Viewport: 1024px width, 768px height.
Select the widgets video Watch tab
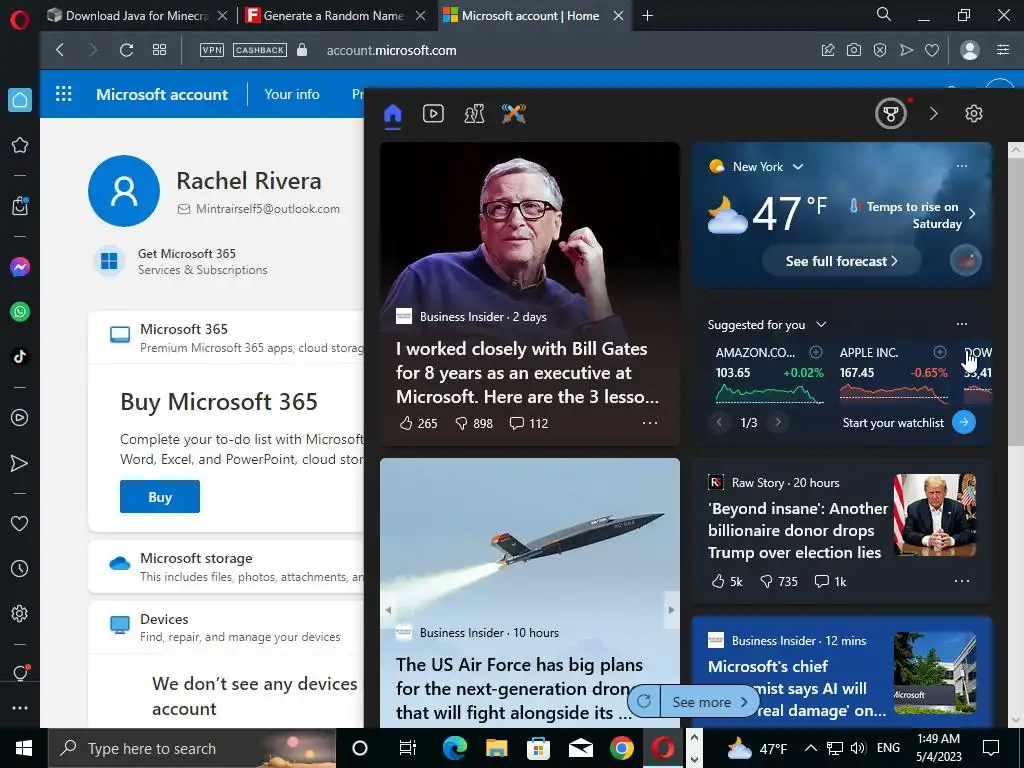pos(433,114)
